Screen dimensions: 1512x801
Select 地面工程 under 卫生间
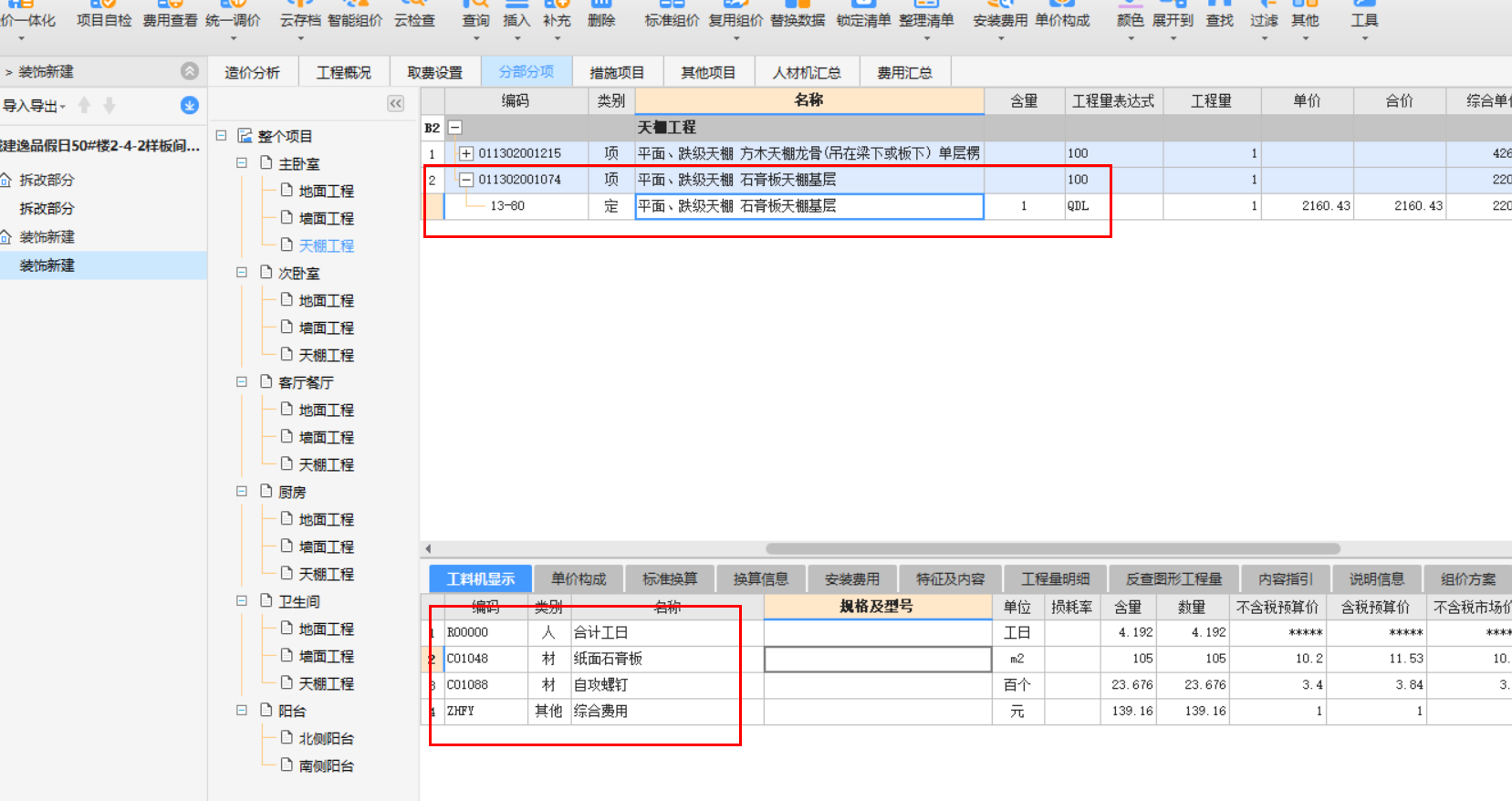tap(326, 629)
